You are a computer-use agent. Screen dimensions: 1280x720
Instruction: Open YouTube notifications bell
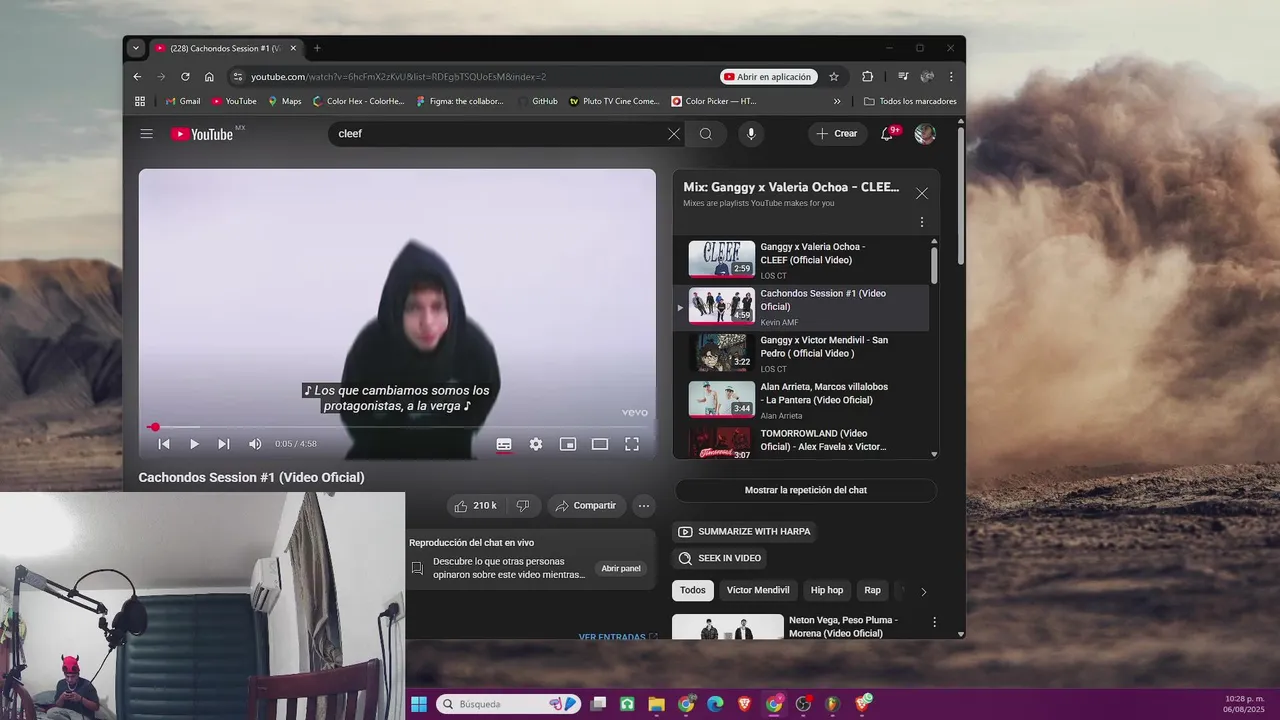[x=887, y=134]
